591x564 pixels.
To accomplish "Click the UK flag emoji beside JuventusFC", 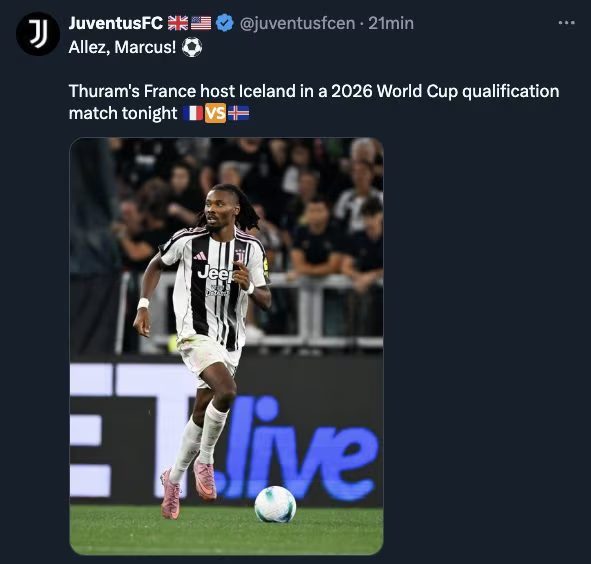I will [x=178, y=23].
